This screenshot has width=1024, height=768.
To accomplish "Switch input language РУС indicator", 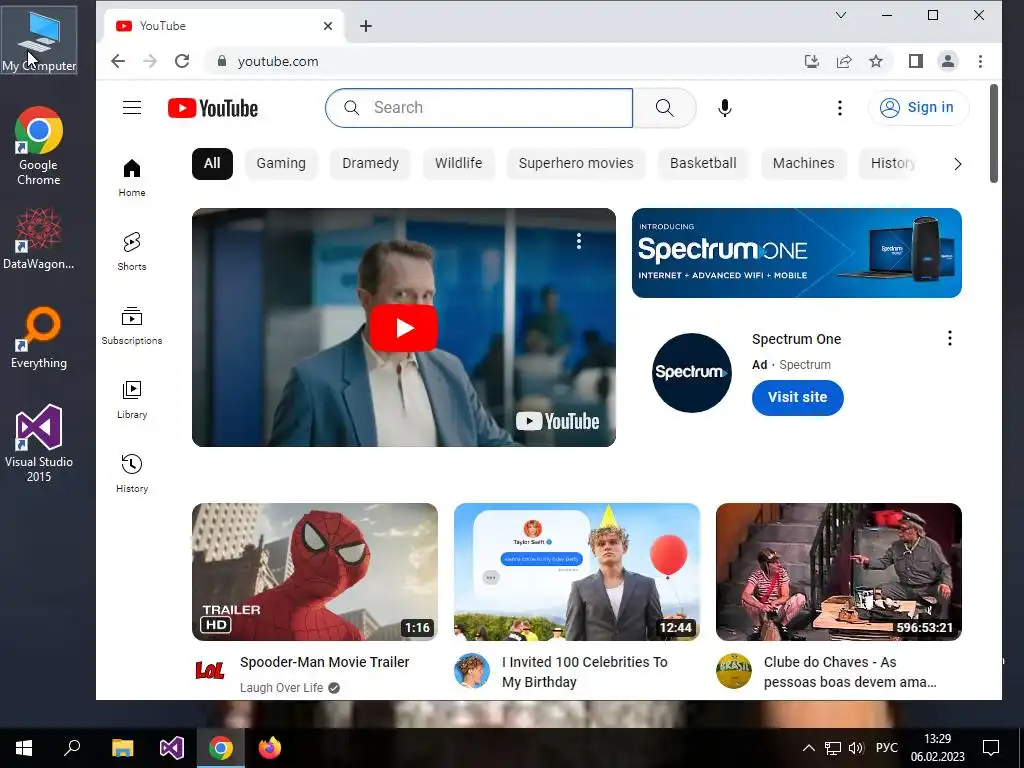I will pos(886,748).
